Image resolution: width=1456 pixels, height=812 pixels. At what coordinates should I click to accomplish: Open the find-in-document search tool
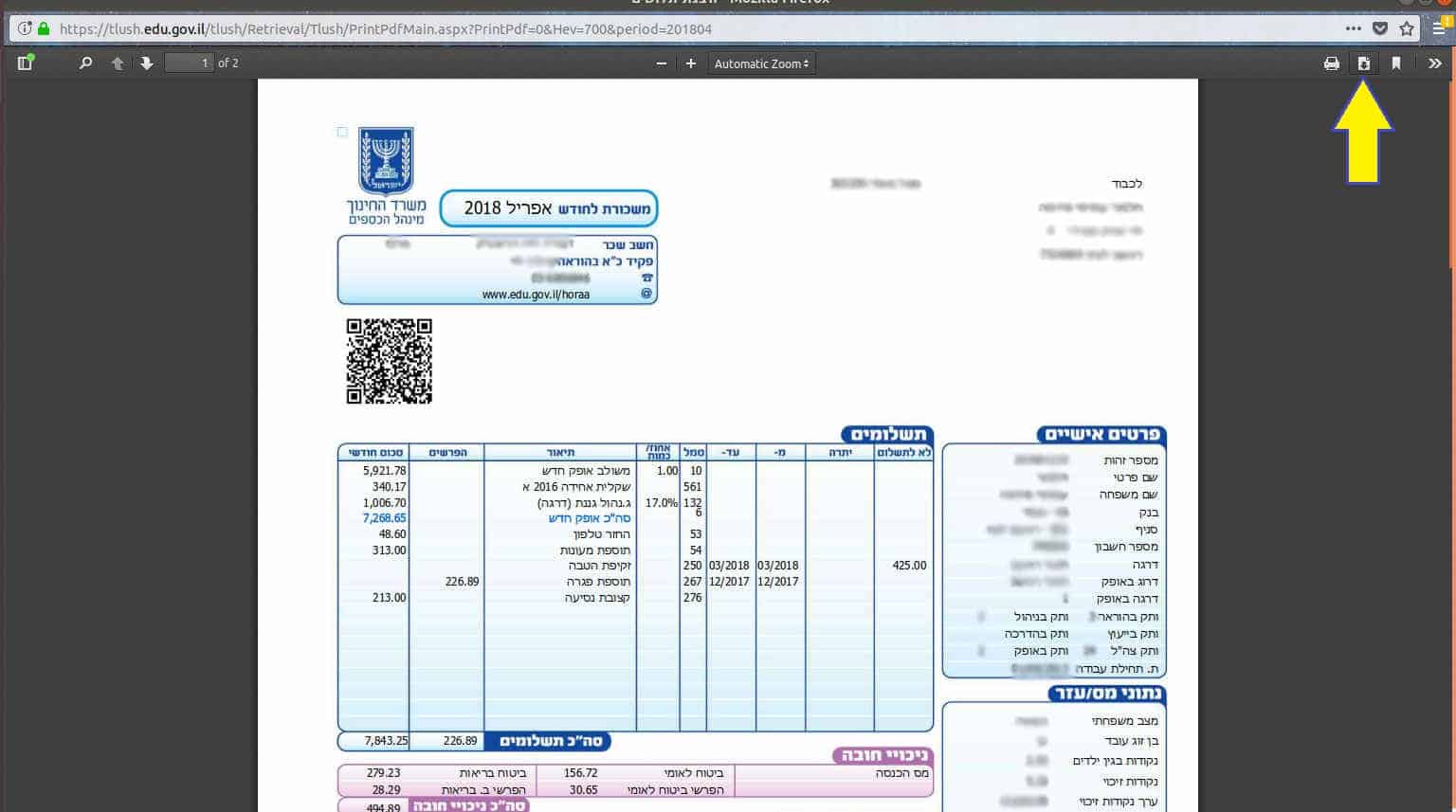tap(85, 63)
